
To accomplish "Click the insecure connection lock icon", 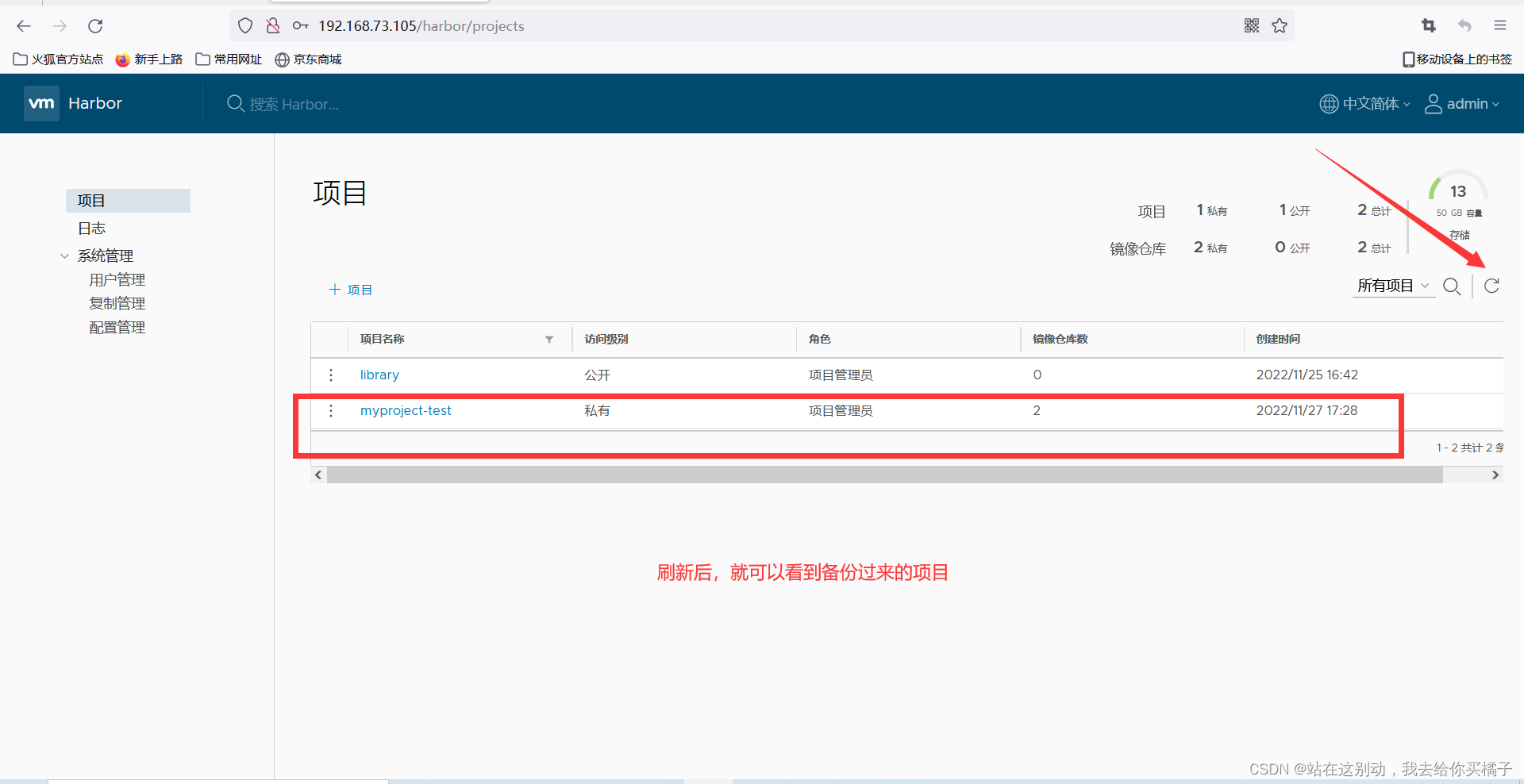I will click(x=273, y=26).
